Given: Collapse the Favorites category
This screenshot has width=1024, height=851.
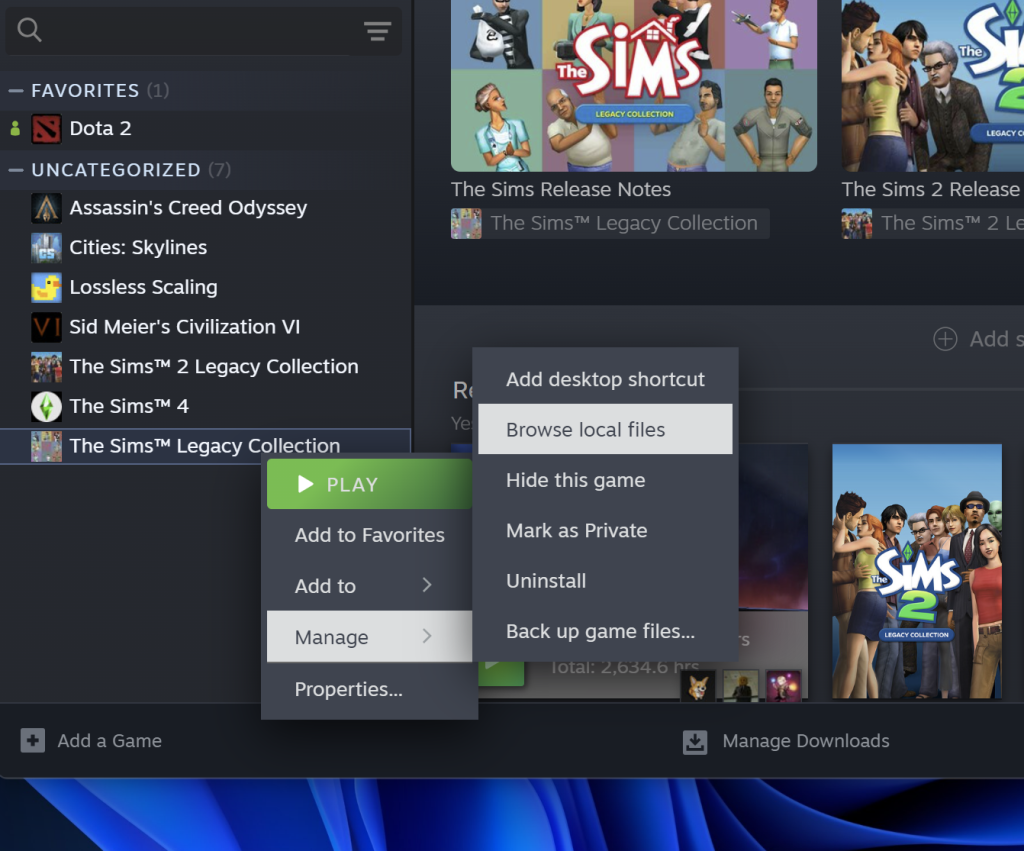Looking at the screenshot, I should 16,91.
